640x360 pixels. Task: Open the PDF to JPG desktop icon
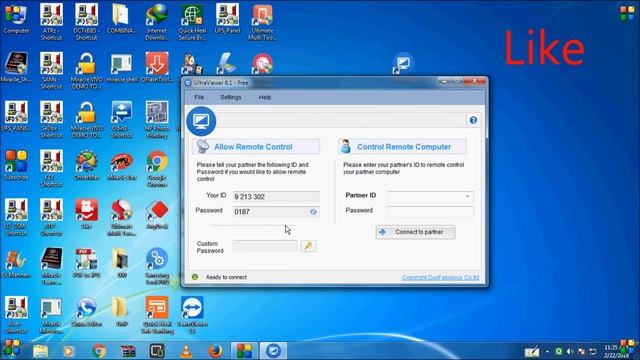[86, 263]
